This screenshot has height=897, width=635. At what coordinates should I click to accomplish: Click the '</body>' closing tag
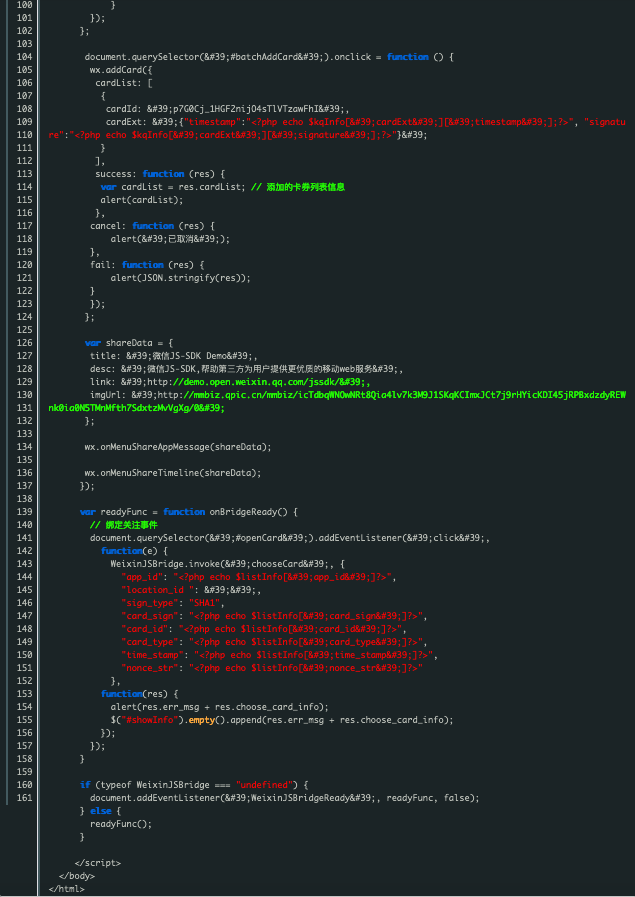point(77,876)
